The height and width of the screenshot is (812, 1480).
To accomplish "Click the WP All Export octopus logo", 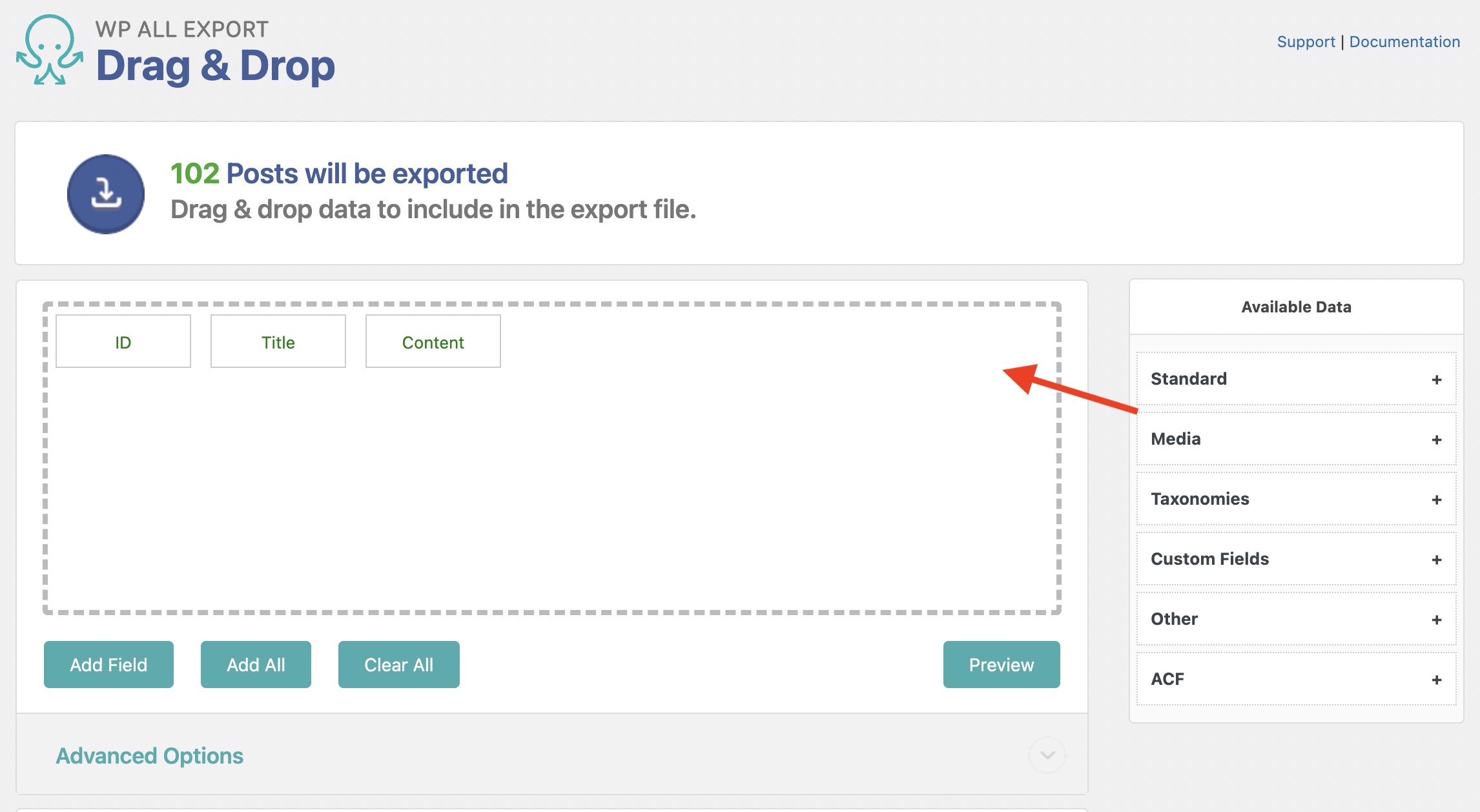I will point(50,50).
